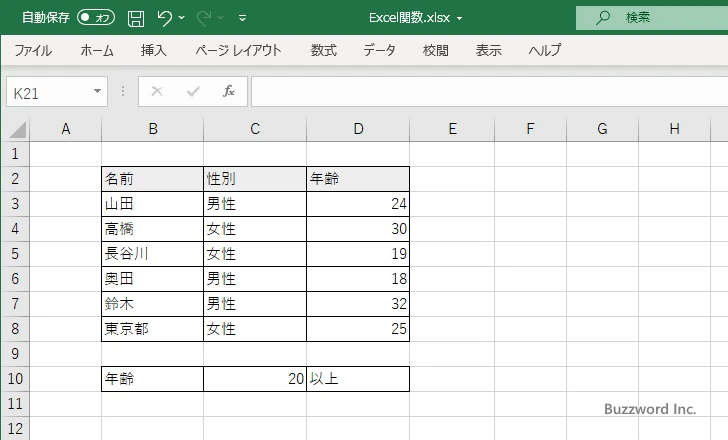This screenshot has width=728, height=440.
Task: Select row 5 header
Action: pos(15,254)
